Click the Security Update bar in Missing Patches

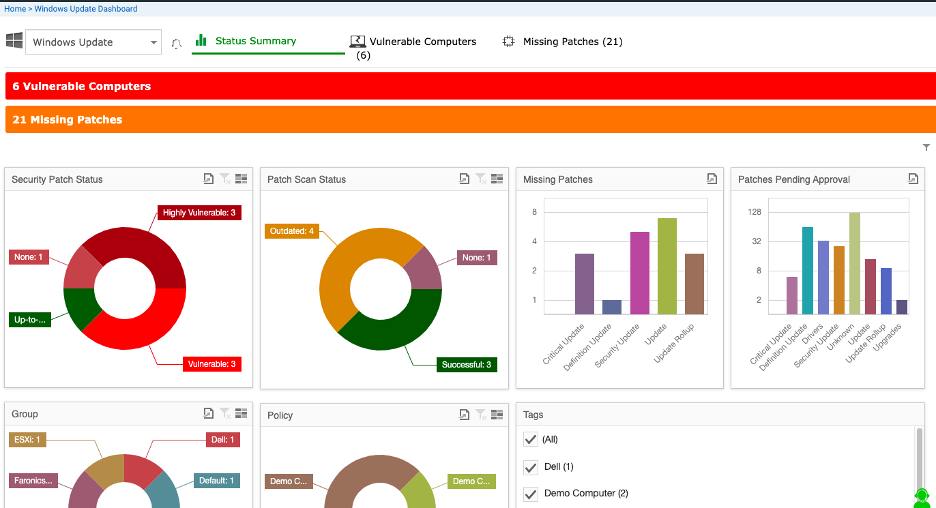639,273
